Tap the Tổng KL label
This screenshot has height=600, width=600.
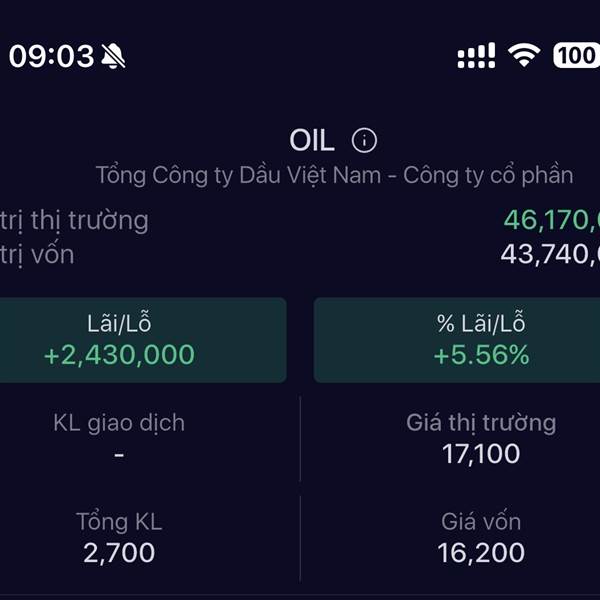tap(119, 521)
